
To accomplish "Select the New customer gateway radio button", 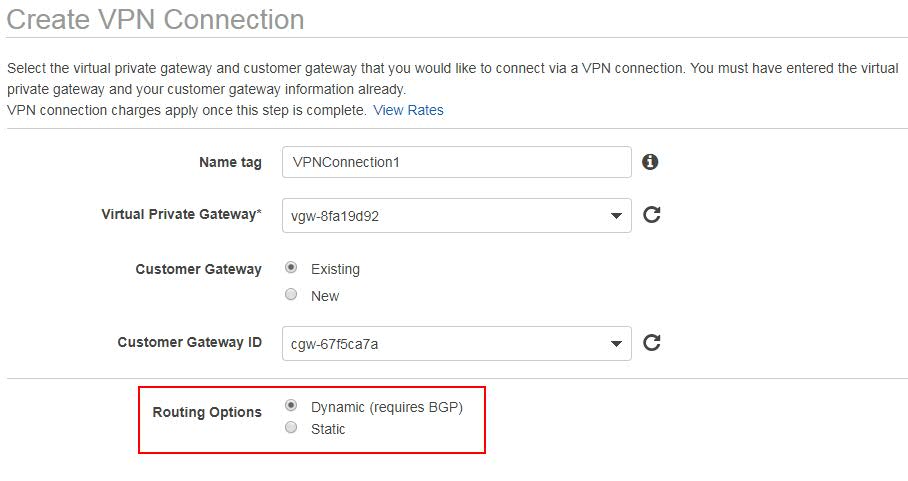I will pyautogui.click(x=291, y=295).
